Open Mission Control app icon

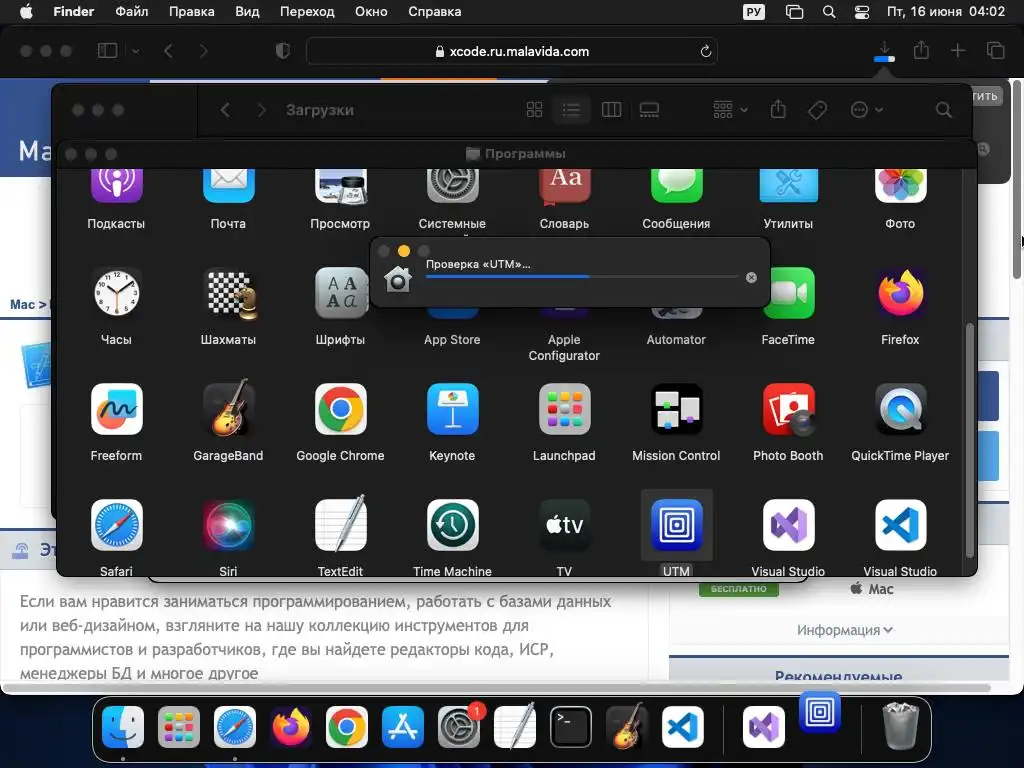point(676,409)
